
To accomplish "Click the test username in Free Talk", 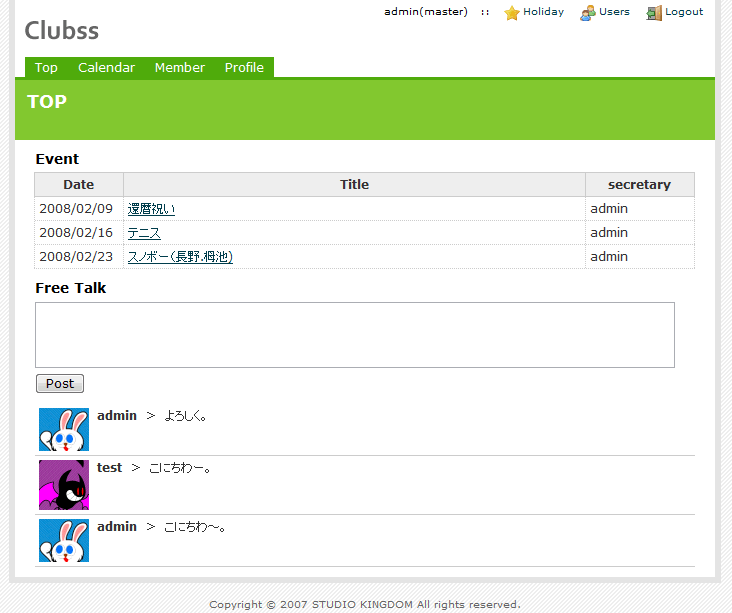I will (x=109, y=467).
